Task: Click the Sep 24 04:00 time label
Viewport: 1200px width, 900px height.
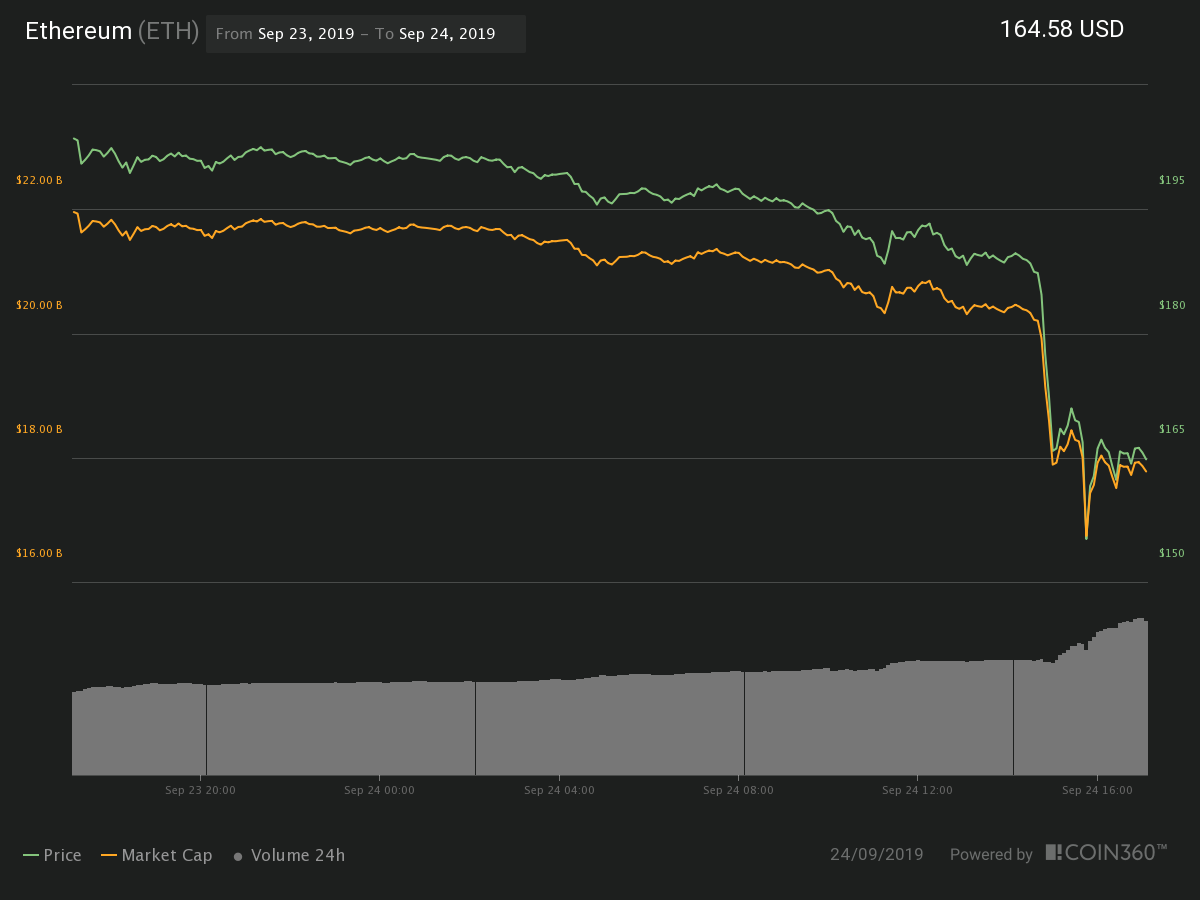Action: coord(559,790)
